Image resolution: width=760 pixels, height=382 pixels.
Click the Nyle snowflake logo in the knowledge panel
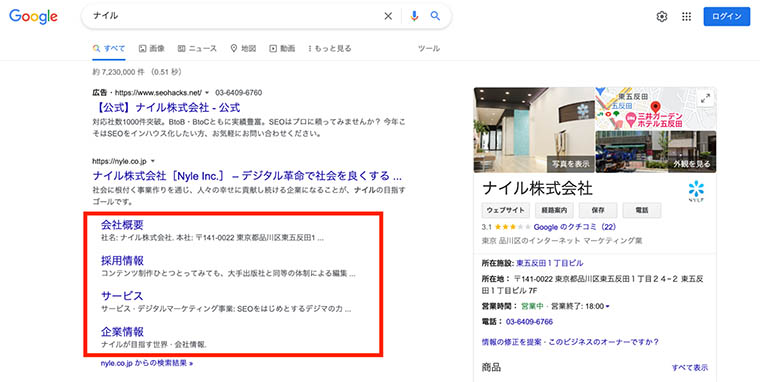(x=696, y=191)
